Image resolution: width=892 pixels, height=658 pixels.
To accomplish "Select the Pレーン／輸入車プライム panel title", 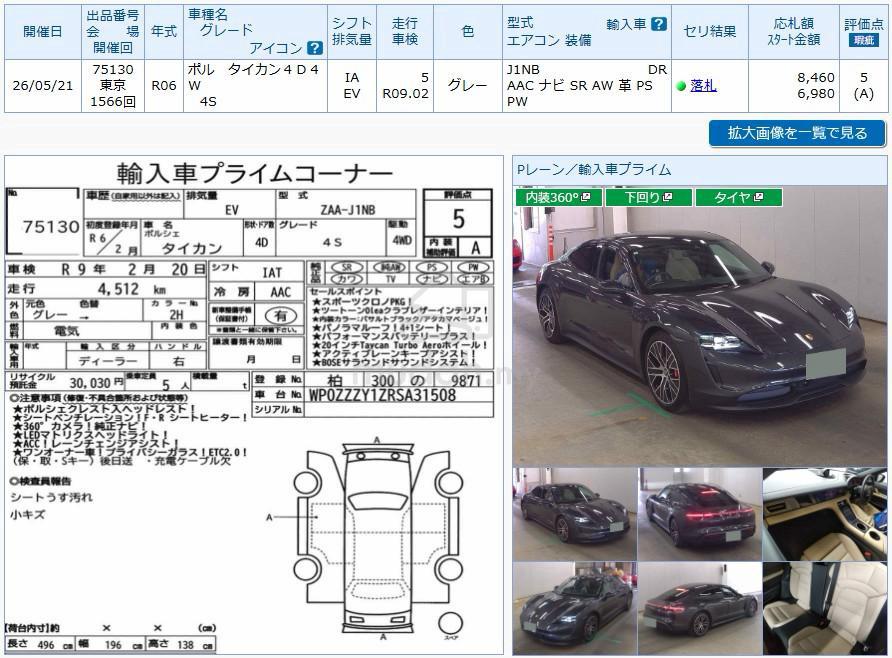I will [x=594, y=169].
